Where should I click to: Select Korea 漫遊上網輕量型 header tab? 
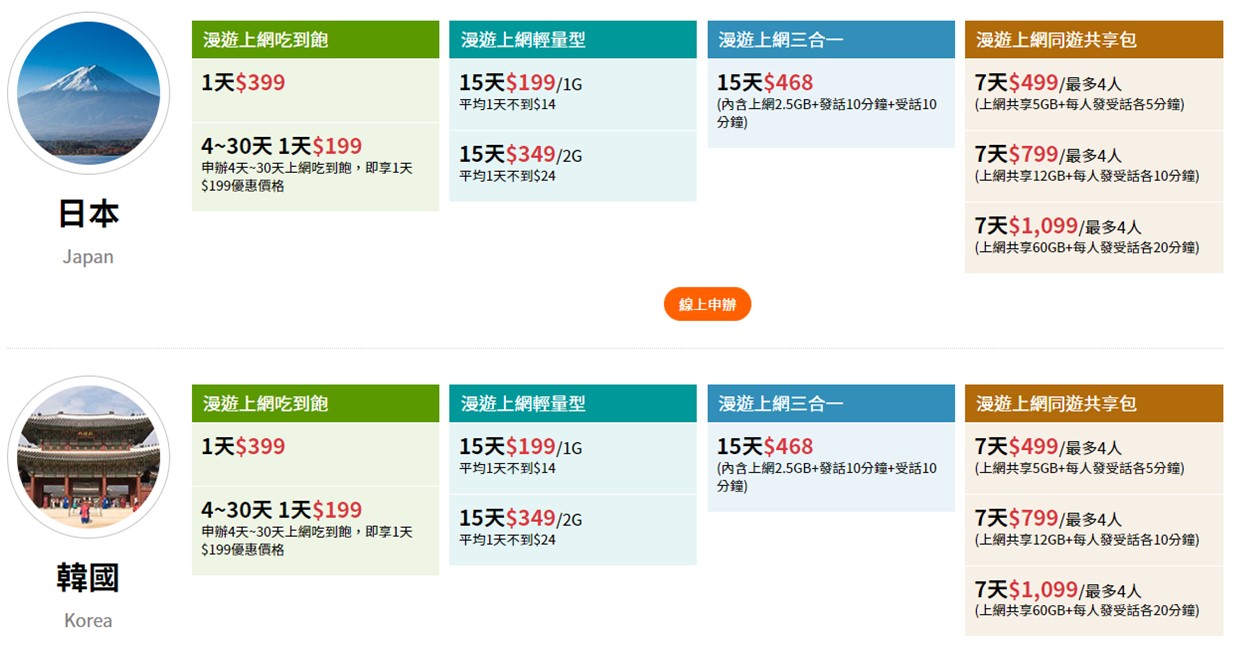click(x=572, y=404)
